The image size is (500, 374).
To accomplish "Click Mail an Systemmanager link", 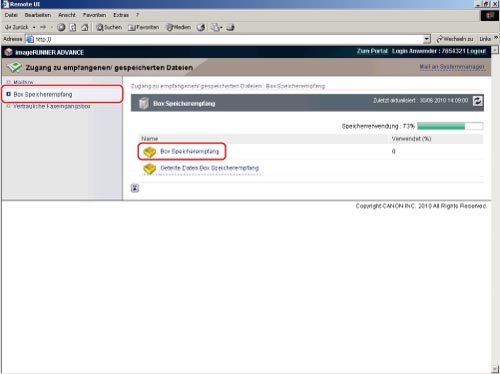I will pos(452,67).
